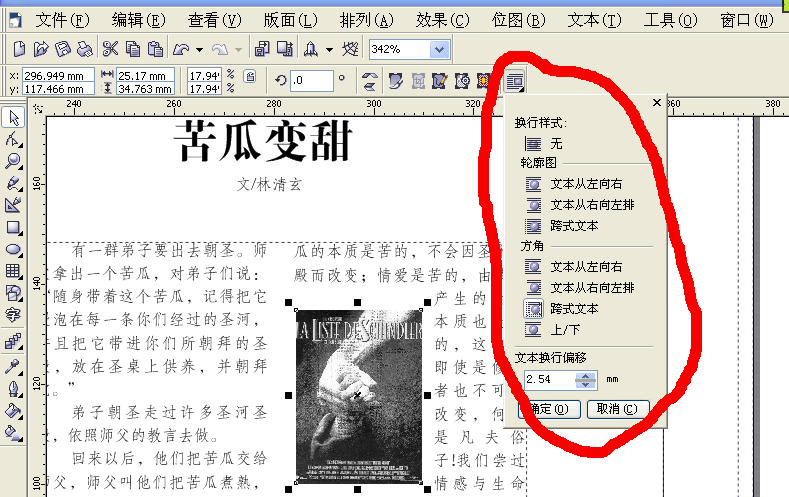Click the x position field 296.949 mm
Image resolution: width=789 pixels, height=497 pixels.
pyautogui.click(x=58, y=76)
